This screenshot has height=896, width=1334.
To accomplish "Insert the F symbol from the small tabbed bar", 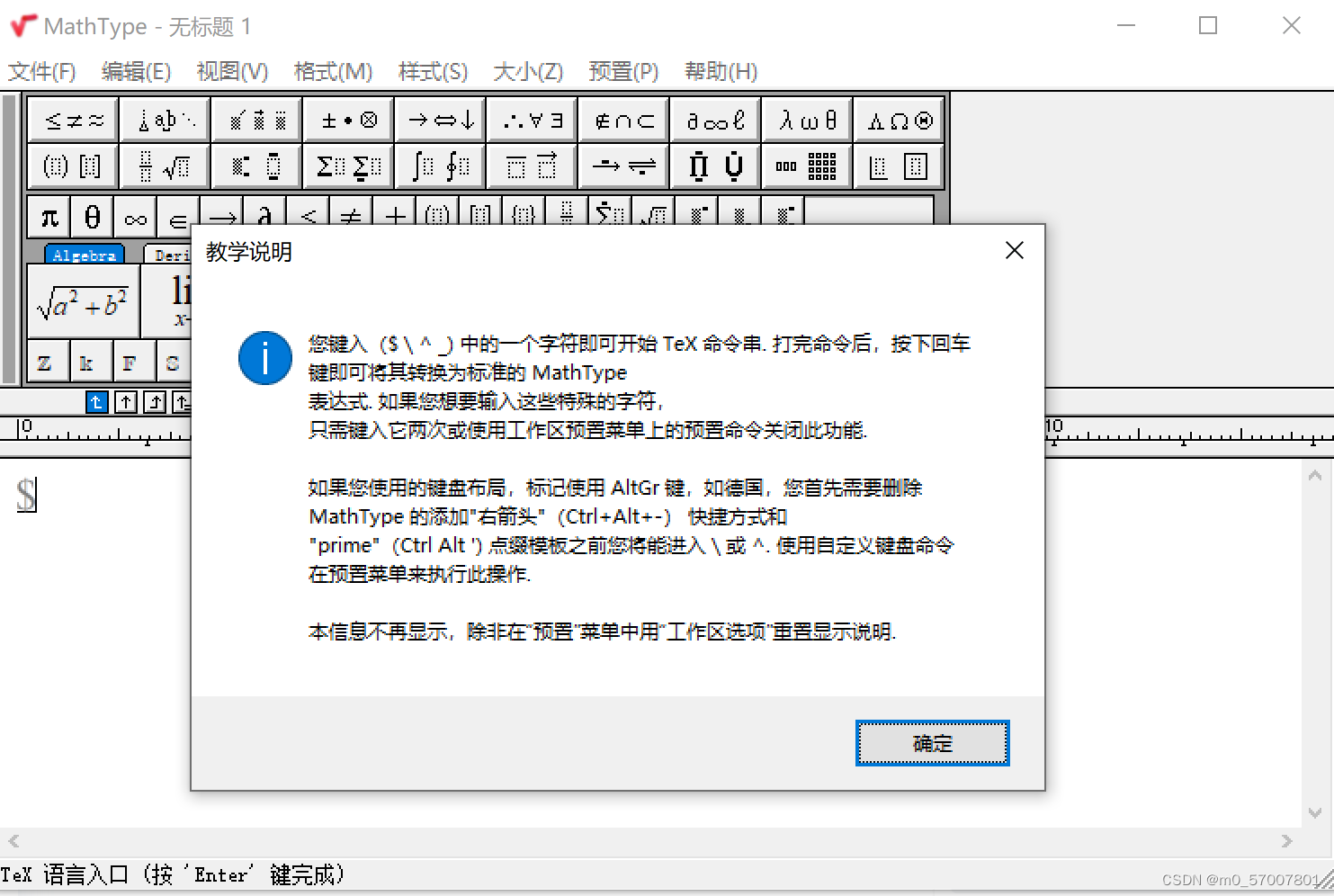I will coord(135,362).
